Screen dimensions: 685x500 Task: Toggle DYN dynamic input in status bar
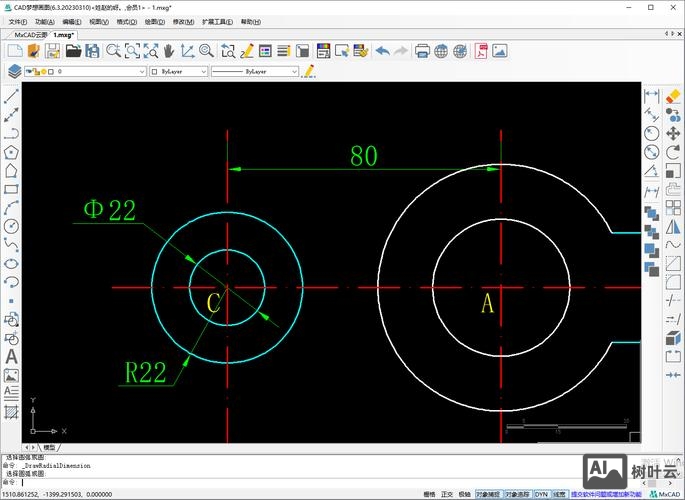[541, 494]
